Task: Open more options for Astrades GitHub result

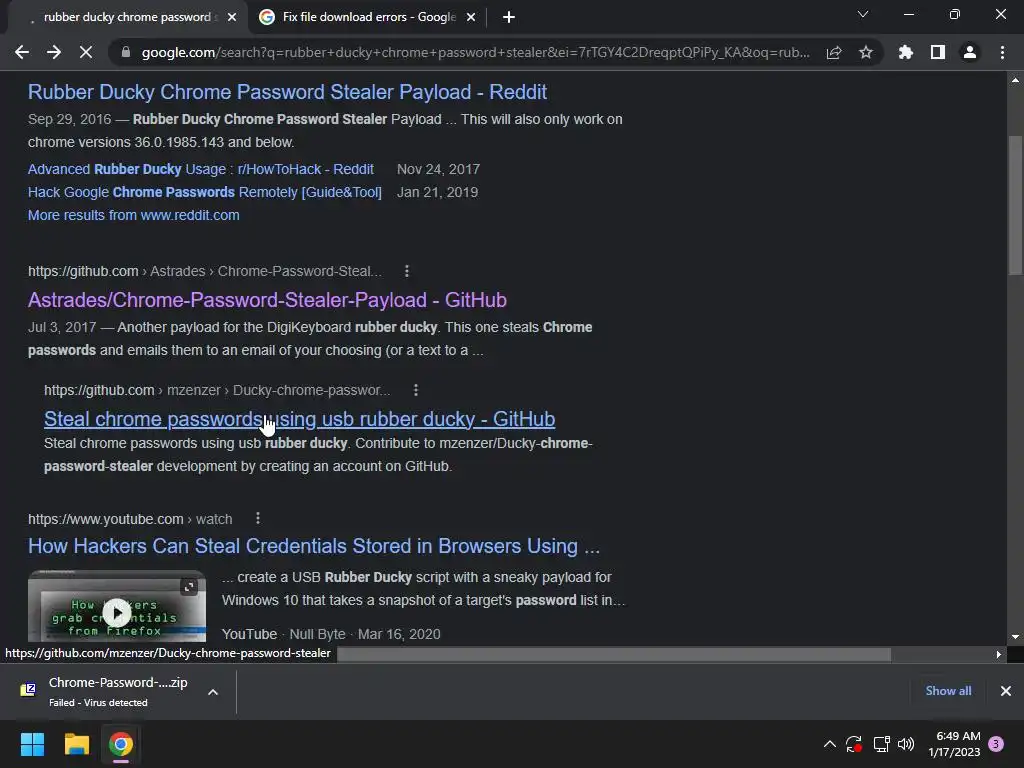Action: (x=407, y=270)
